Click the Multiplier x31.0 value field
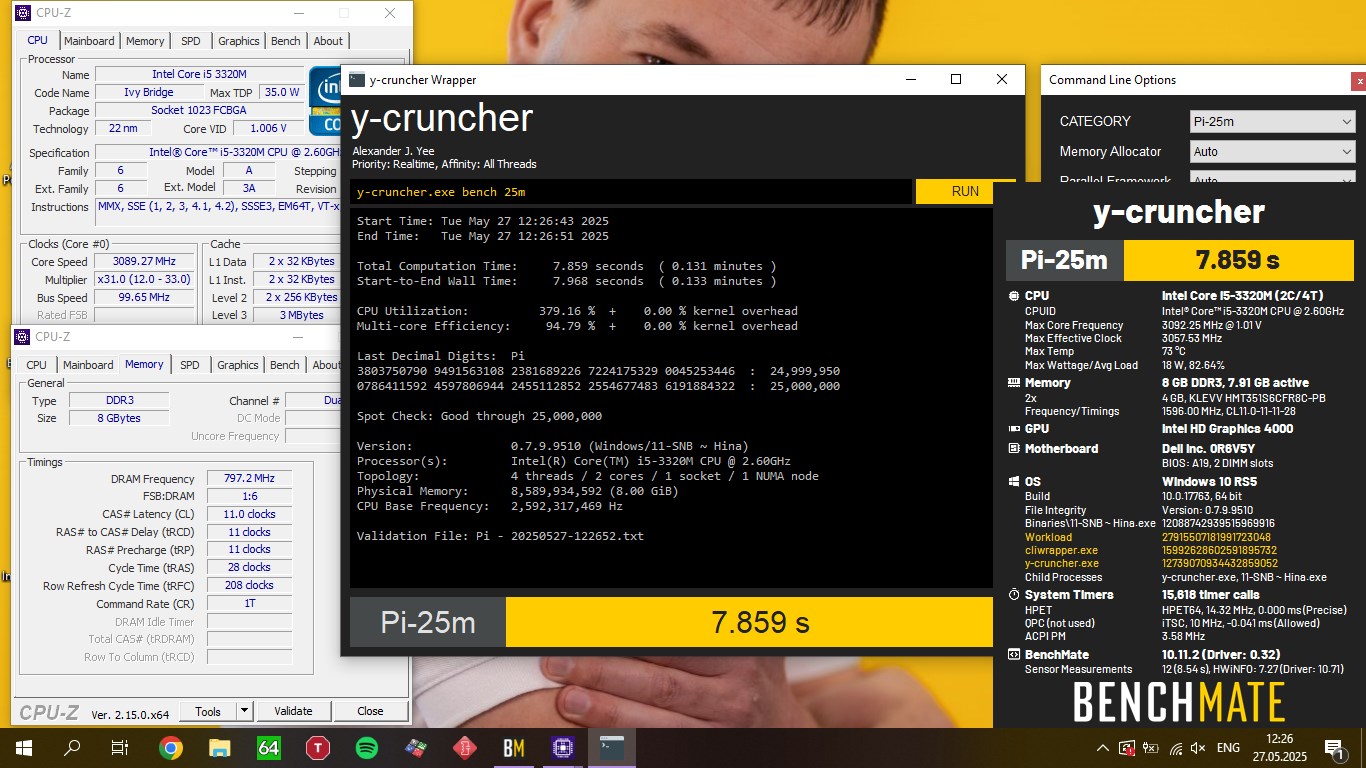 145,280
